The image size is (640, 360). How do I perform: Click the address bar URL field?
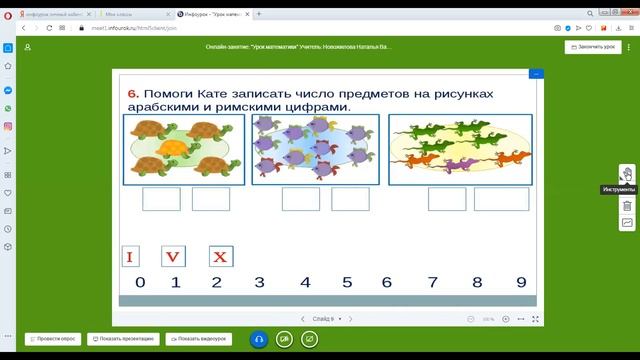click(x=135, y=28)
